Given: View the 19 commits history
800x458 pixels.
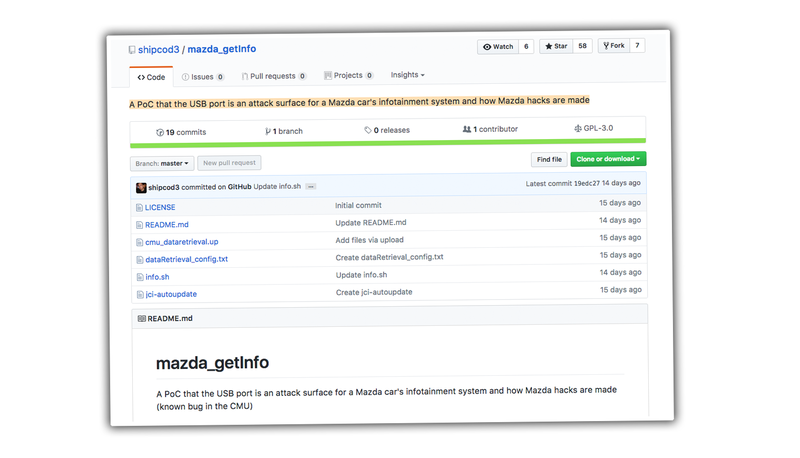Looking at the screenshot, I should [181, 132].
